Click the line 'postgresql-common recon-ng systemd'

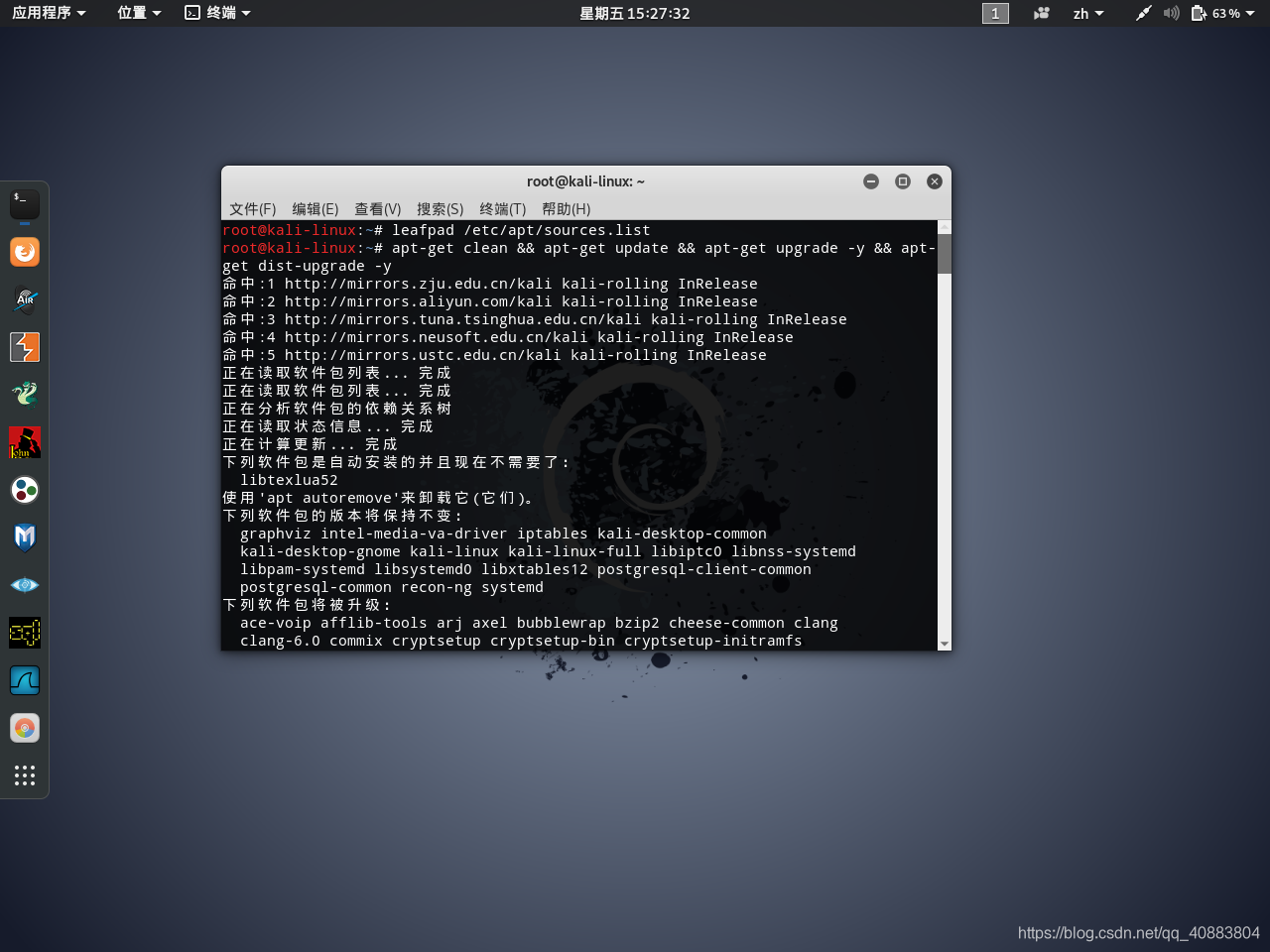point(392,587)
